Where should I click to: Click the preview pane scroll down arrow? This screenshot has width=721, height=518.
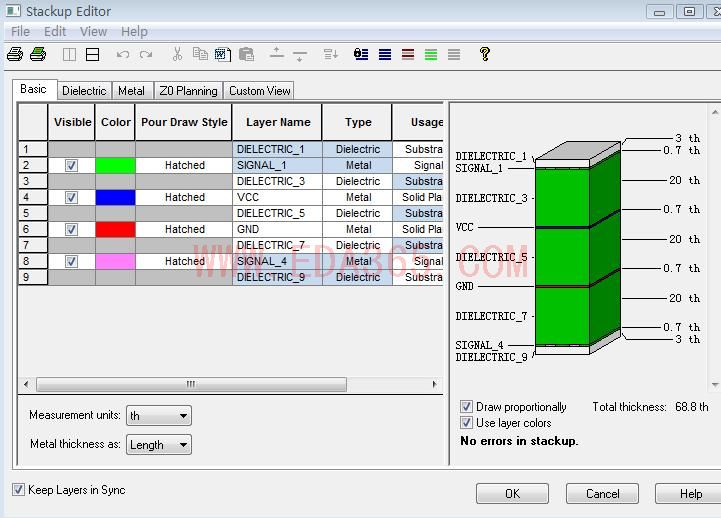point(715,385)
